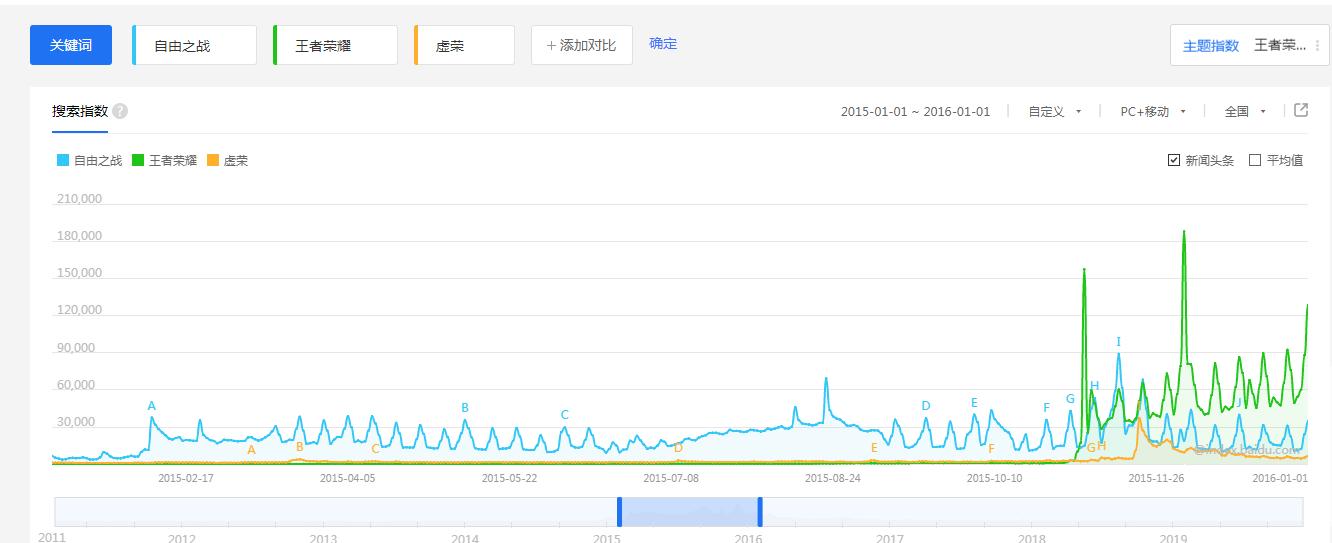Toggle the 虚荣 legend orange swatch
Viewport: 1332px width, 543px height.
tap(214, 160)
